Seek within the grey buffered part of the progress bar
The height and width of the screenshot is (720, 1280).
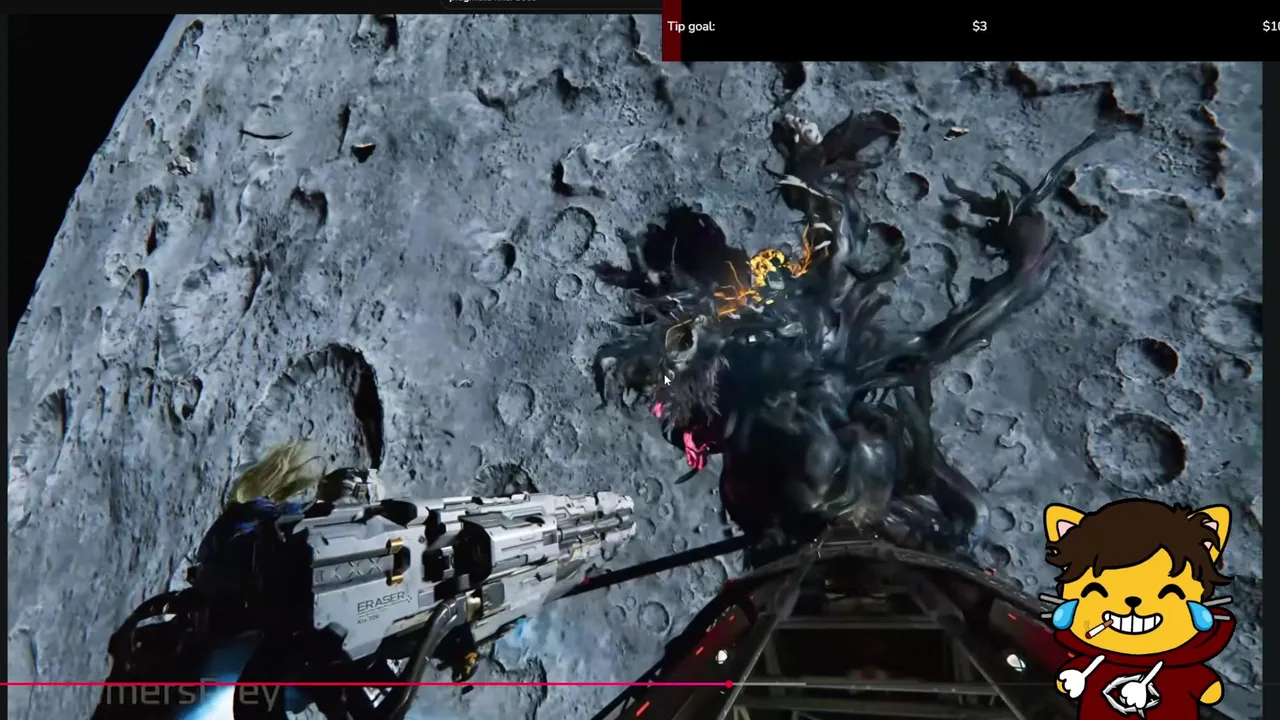(x=768, y=685)
